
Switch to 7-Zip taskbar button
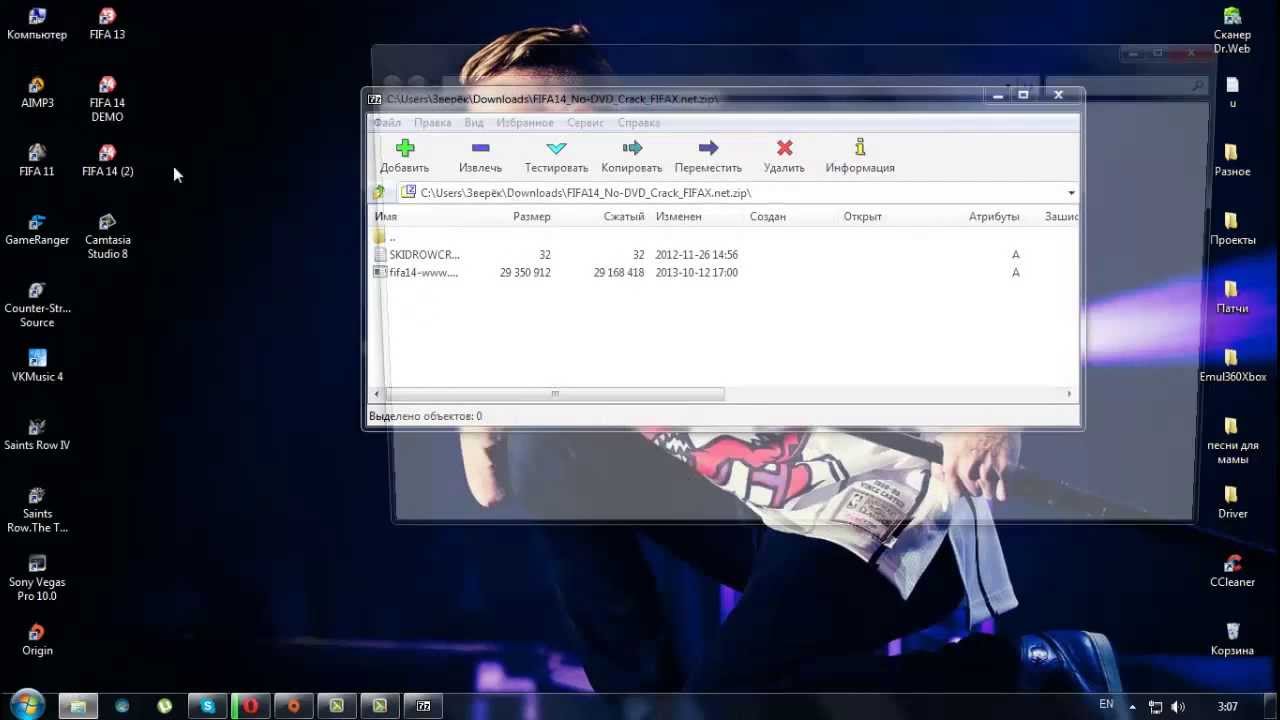click(x=423, y=706)
